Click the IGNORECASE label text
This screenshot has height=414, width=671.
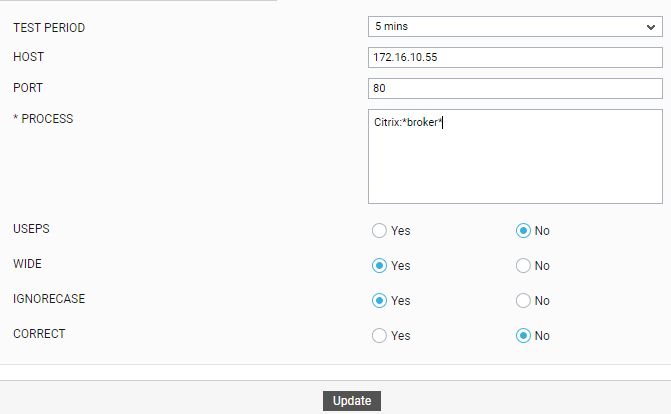click(49, 299)
